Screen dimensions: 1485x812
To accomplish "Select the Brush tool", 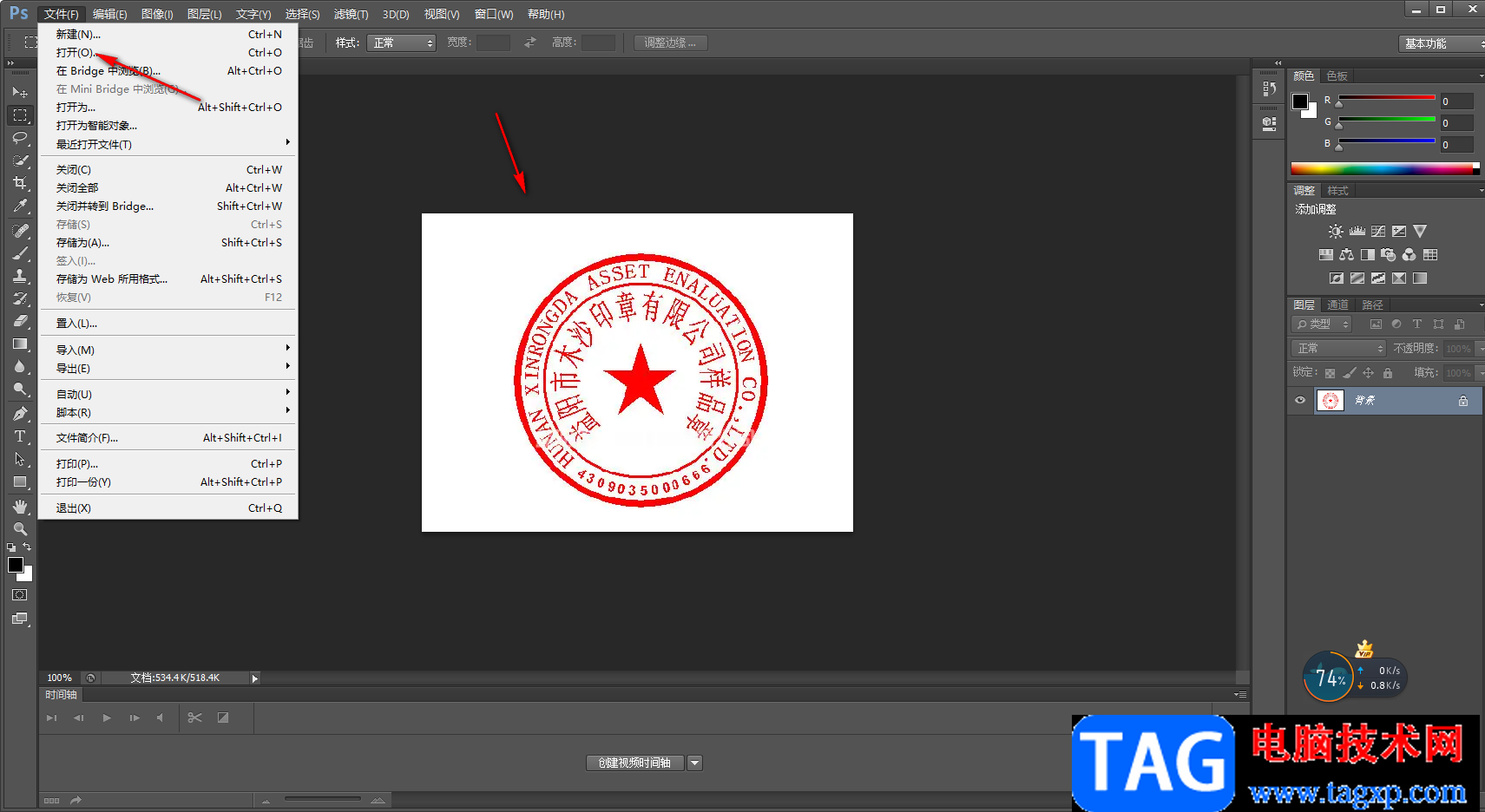I will (20, 253).
